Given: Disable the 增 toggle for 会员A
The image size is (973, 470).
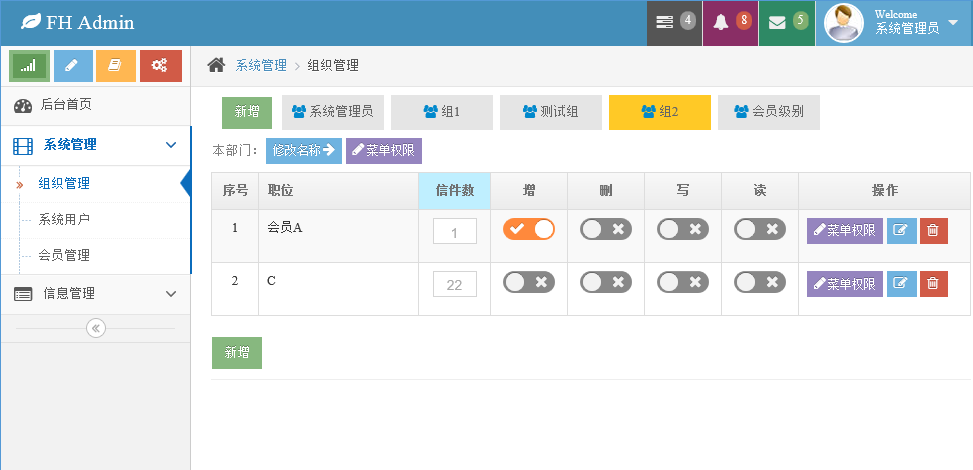Looking at the screenshot, I should 529,229.
